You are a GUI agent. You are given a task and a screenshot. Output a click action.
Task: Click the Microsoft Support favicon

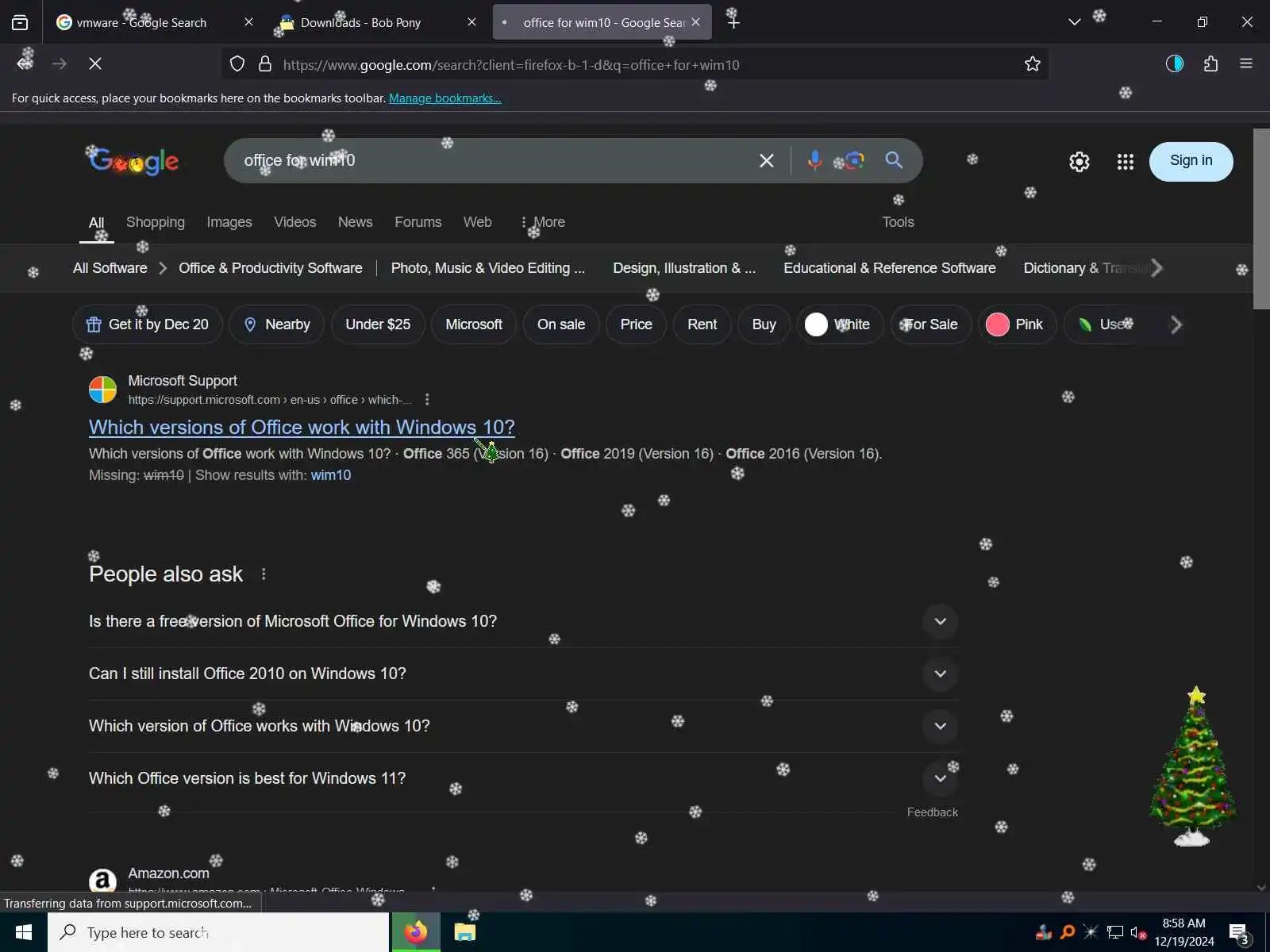coord(102,390)
